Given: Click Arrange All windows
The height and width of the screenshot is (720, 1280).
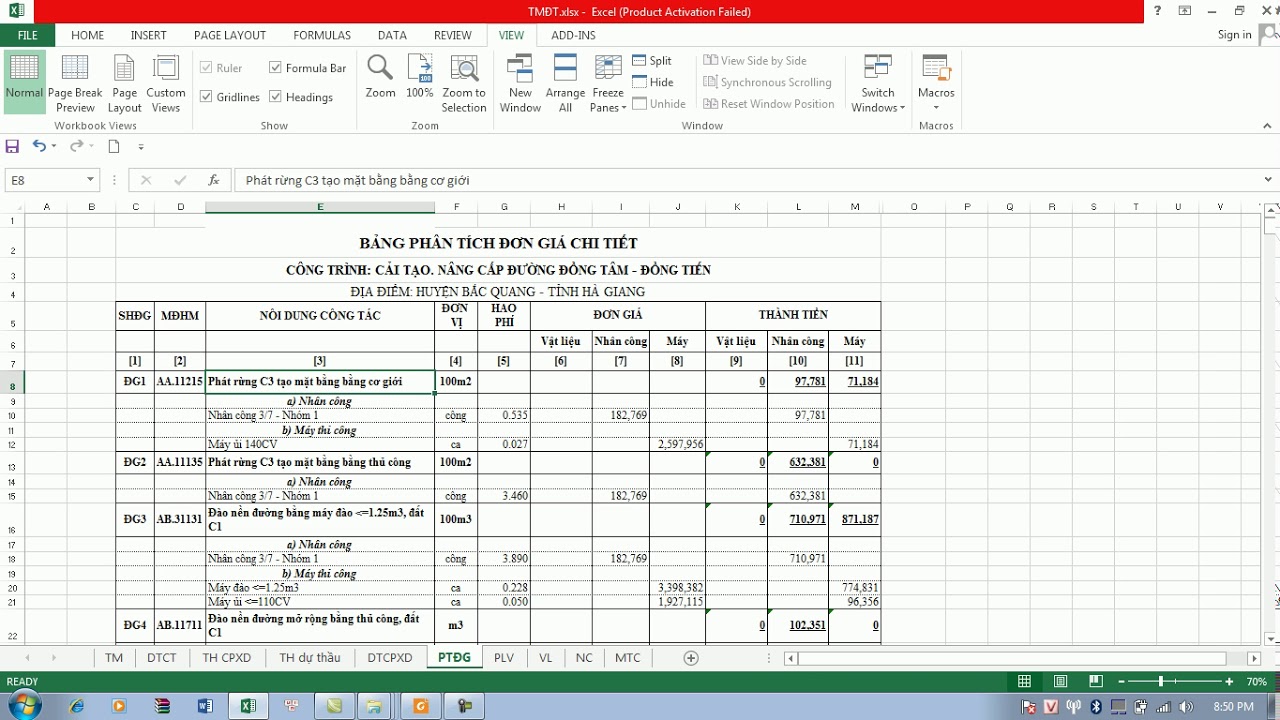Looking at the screenshot, I should click(x=565, y=84).
